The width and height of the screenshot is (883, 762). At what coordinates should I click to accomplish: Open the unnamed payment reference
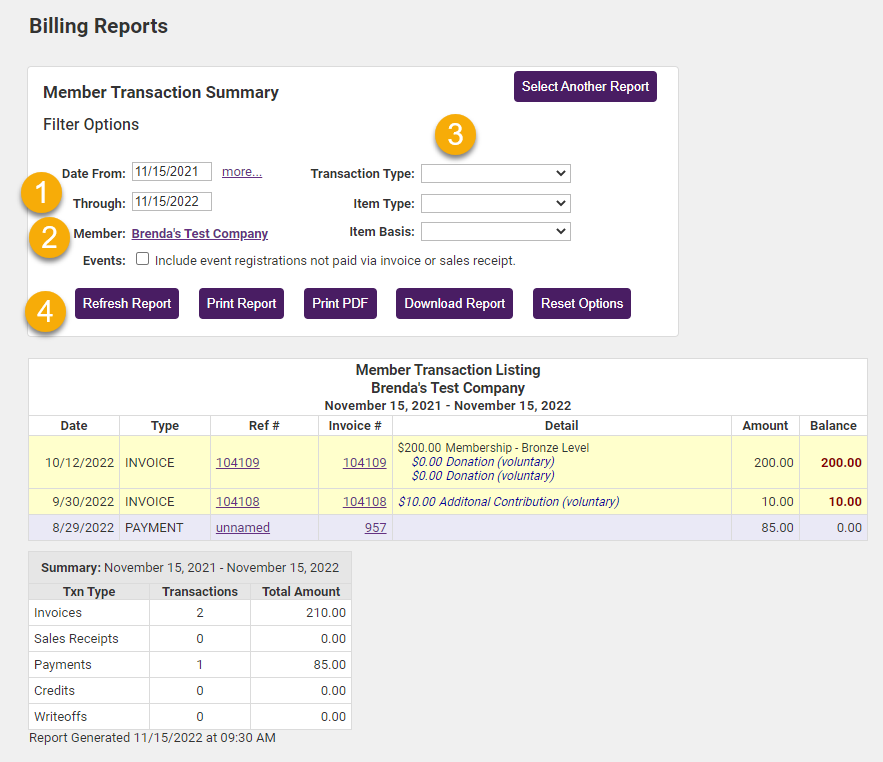click(242, 526)
